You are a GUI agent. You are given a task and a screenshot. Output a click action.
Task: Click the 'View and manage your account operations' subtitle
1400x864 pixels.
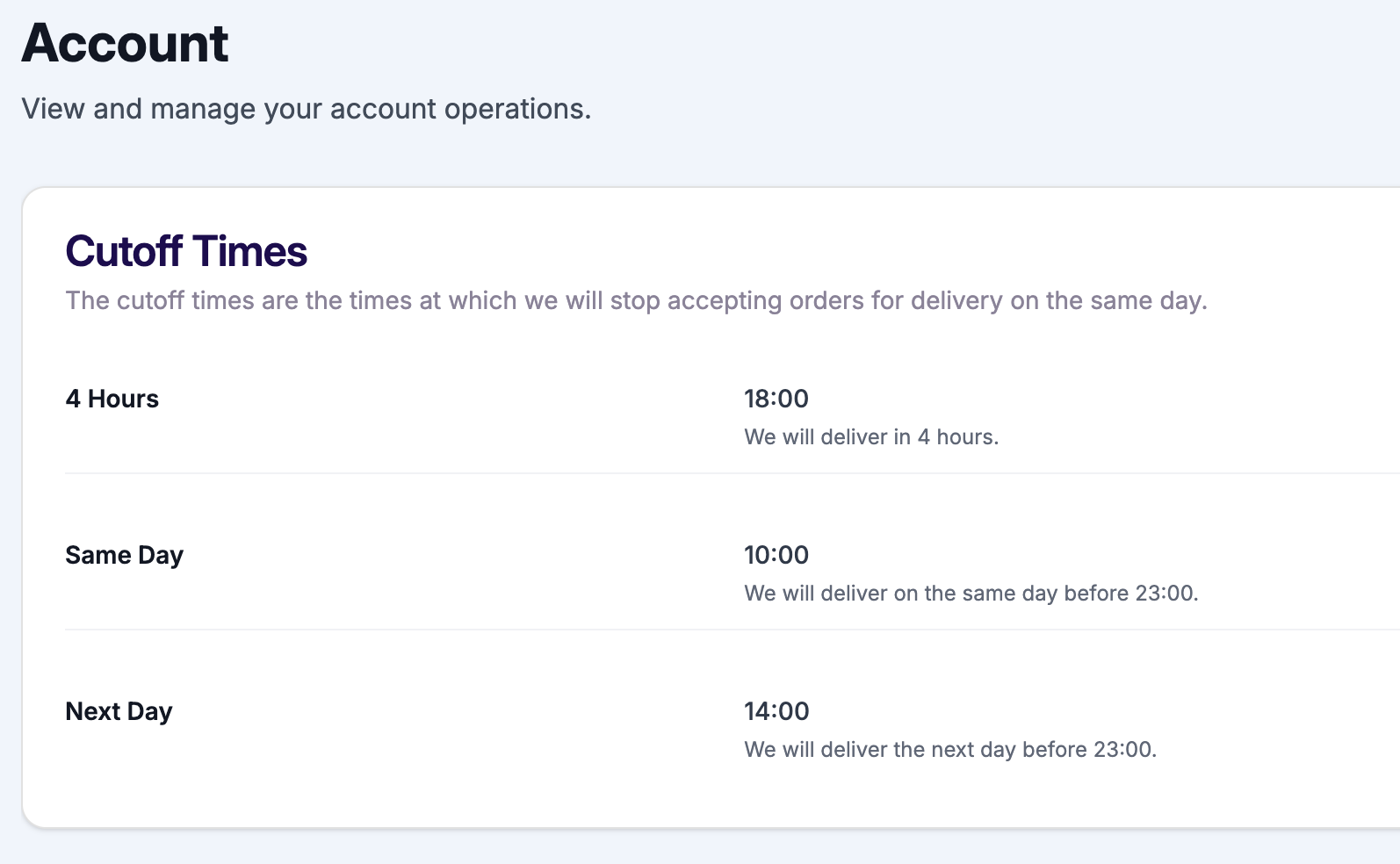pos(306,109)
